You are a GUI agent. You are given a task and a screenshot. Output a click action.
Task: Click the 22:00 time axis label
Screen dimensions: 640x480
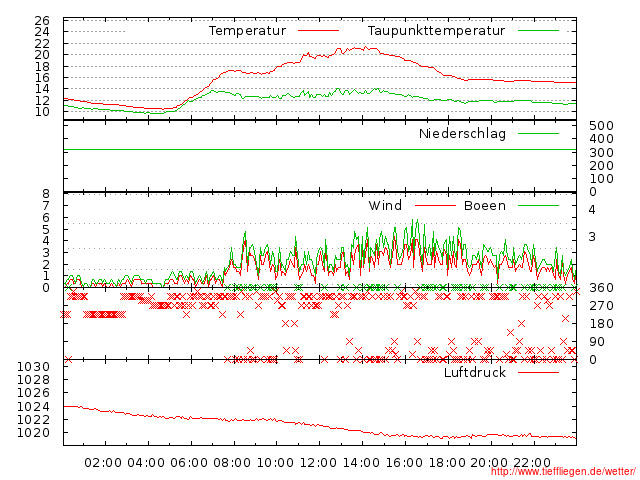(x=532, y=463)
